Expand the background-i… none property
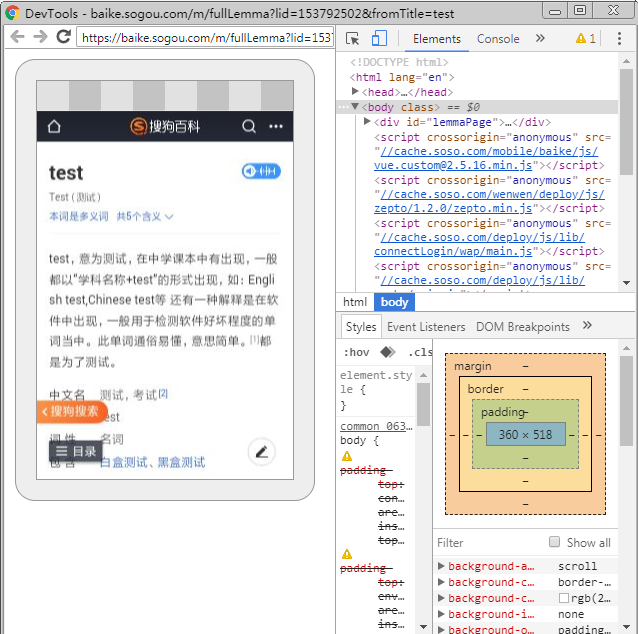The image size is (638, 634). 441,614
